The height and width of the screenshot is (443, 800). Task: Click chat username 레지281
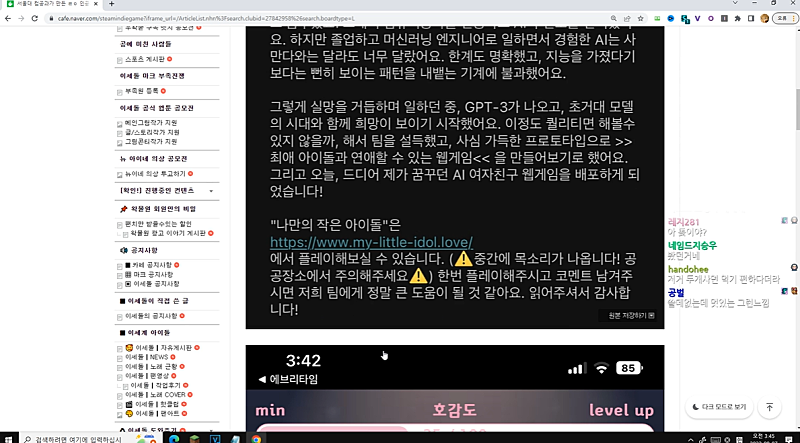tap(683, 222)
